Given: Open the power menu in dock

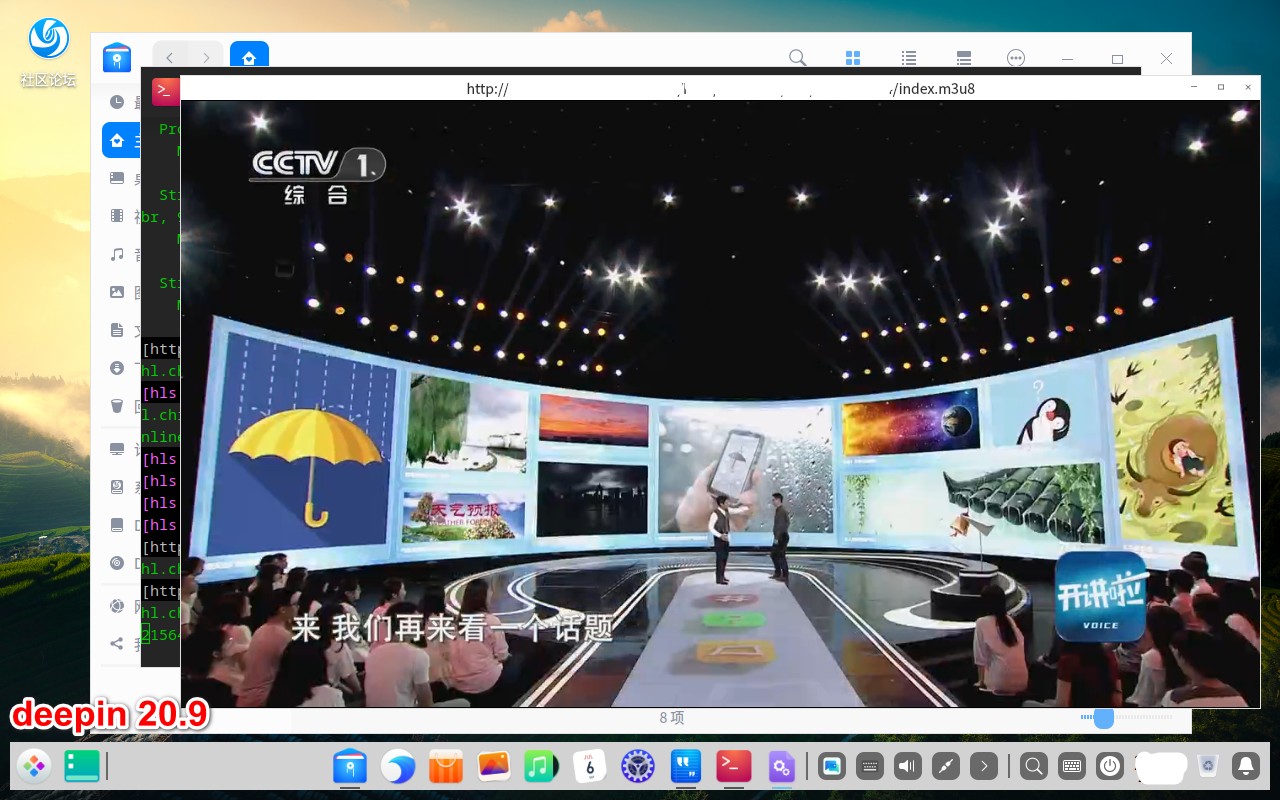Looking at the screenshot, I should click(x=1110, y=767).
